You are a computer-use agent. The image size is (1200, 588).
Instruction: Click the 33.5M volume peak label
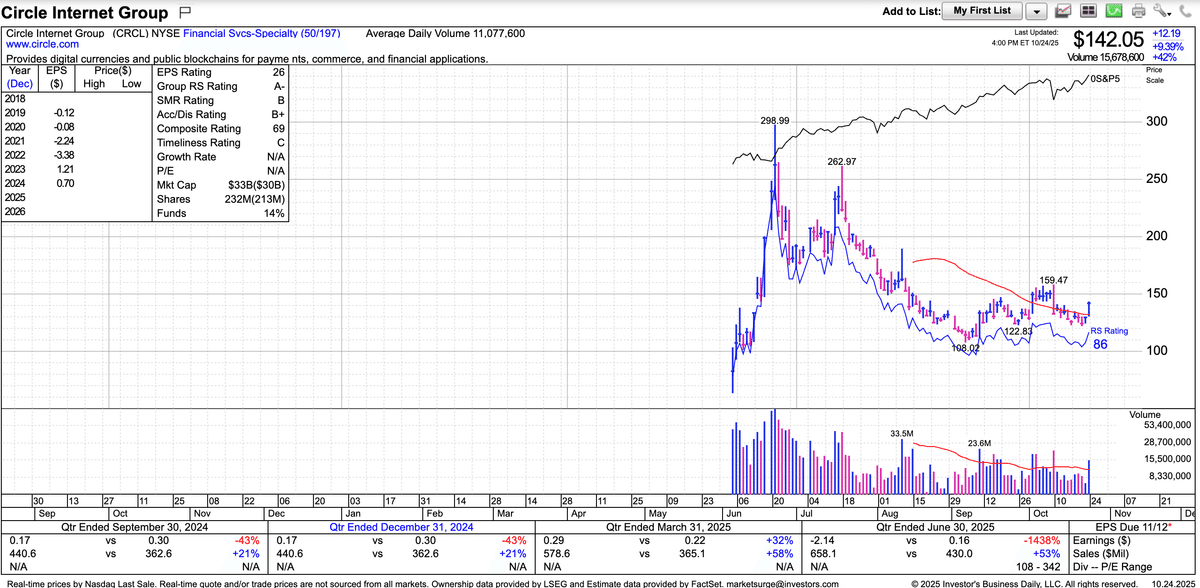coord(902,433)
